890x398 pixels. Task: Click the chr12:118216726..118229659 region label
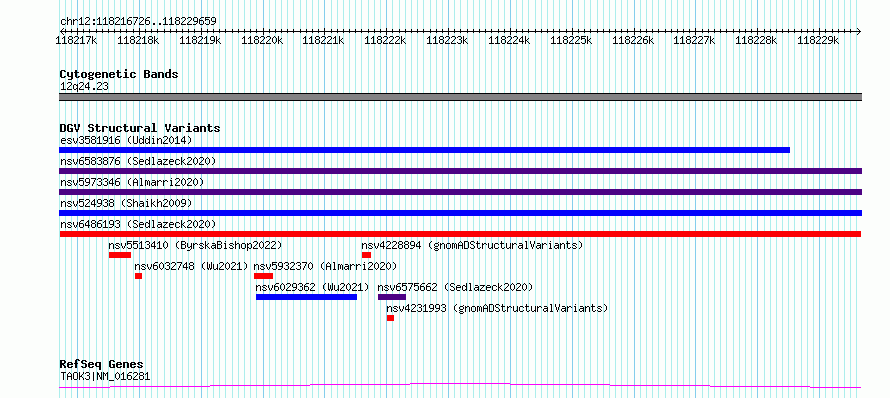pos(138,22)
